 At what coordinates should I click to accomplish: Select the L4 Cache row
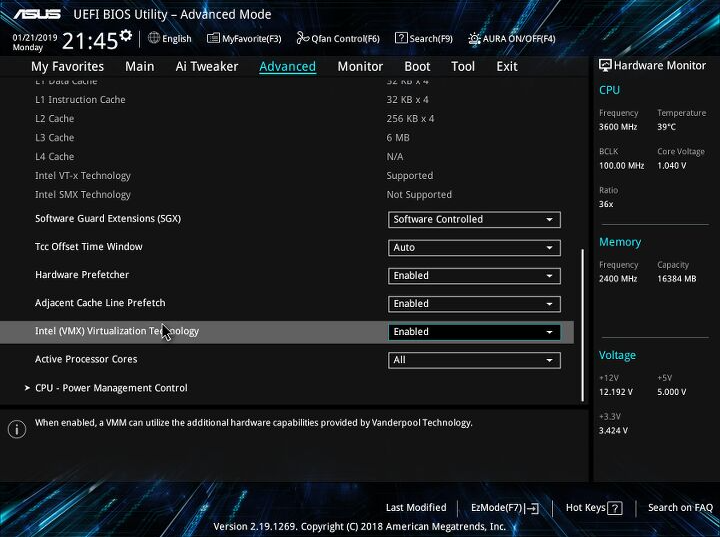coord(286,156)
